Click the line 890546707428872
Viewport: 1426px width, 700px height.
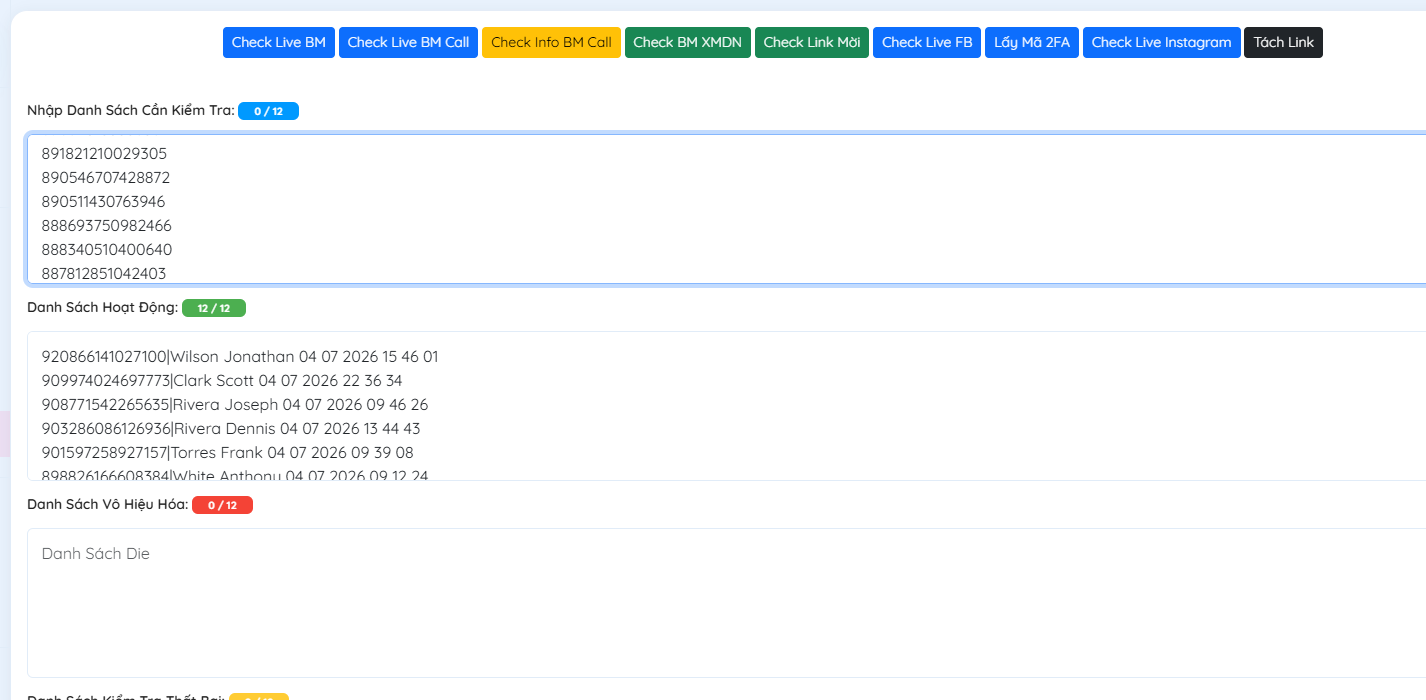(105, 178)
